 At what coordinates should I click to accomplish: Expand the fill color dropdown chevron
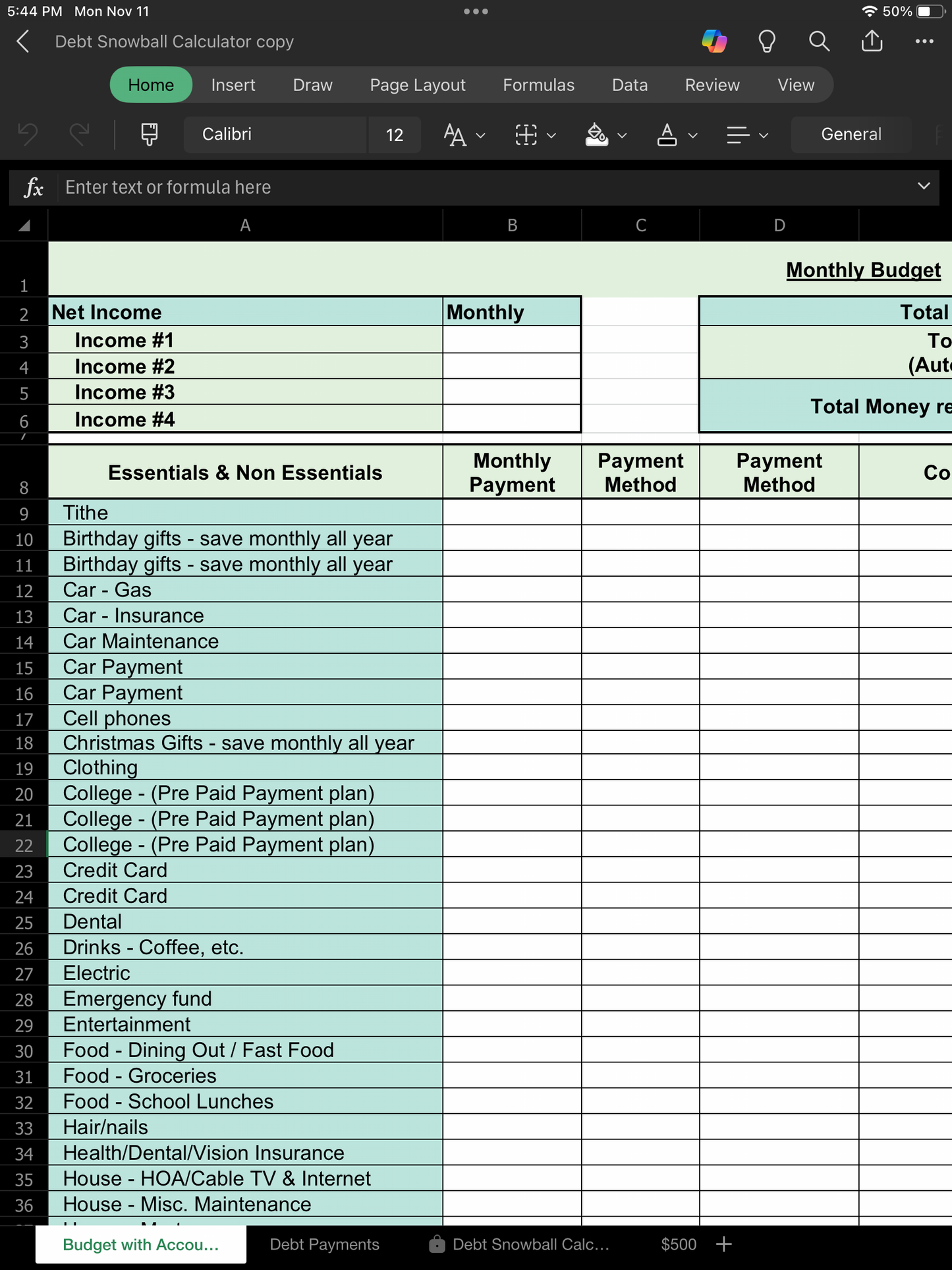point(622,136)
